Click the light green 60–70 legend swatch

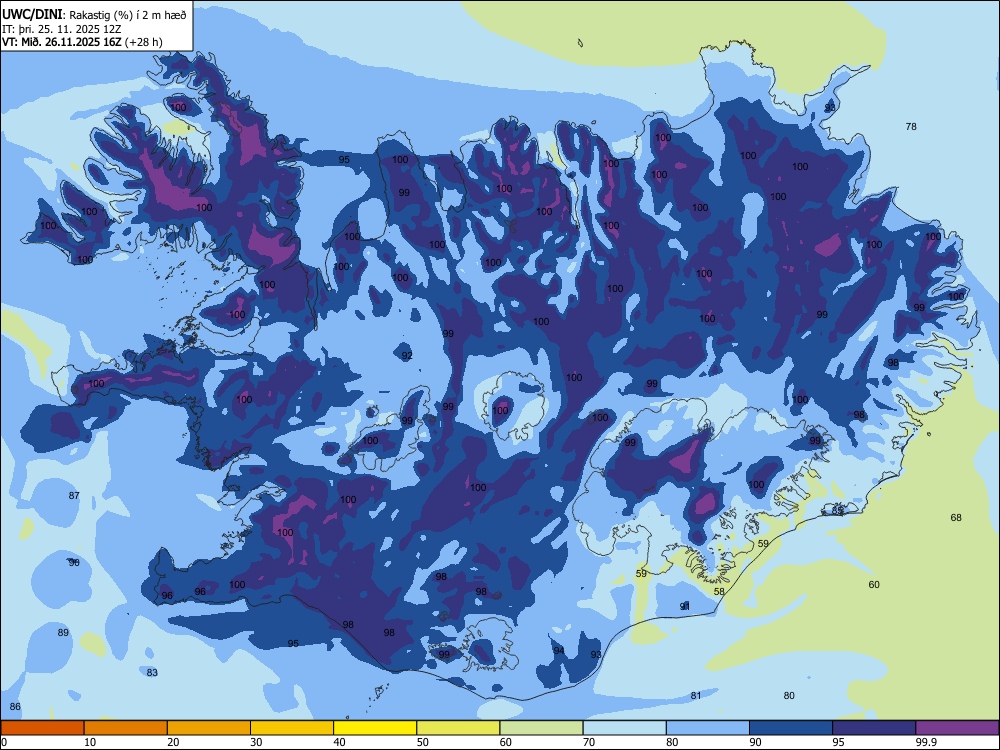pos(541,728)
